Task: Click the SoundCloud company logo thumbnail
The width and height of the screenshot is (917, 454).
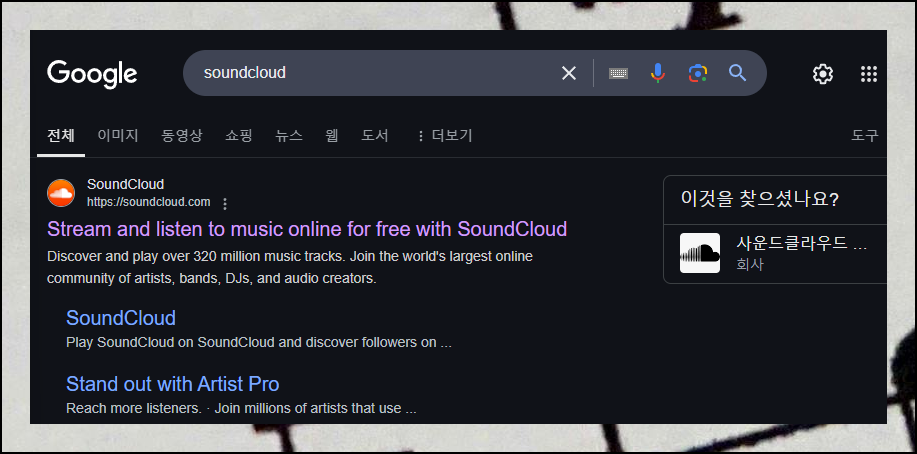Action: (699, 253)
